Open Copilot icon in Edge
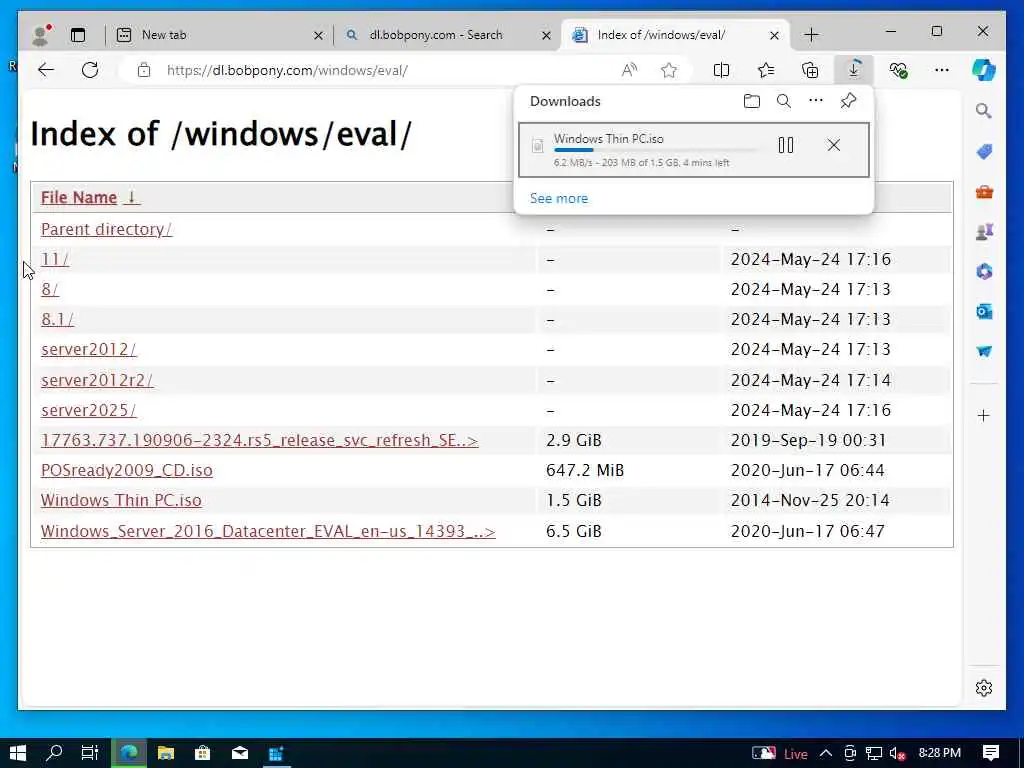This screenshot has width=1024, height=768. pos(984,70)
